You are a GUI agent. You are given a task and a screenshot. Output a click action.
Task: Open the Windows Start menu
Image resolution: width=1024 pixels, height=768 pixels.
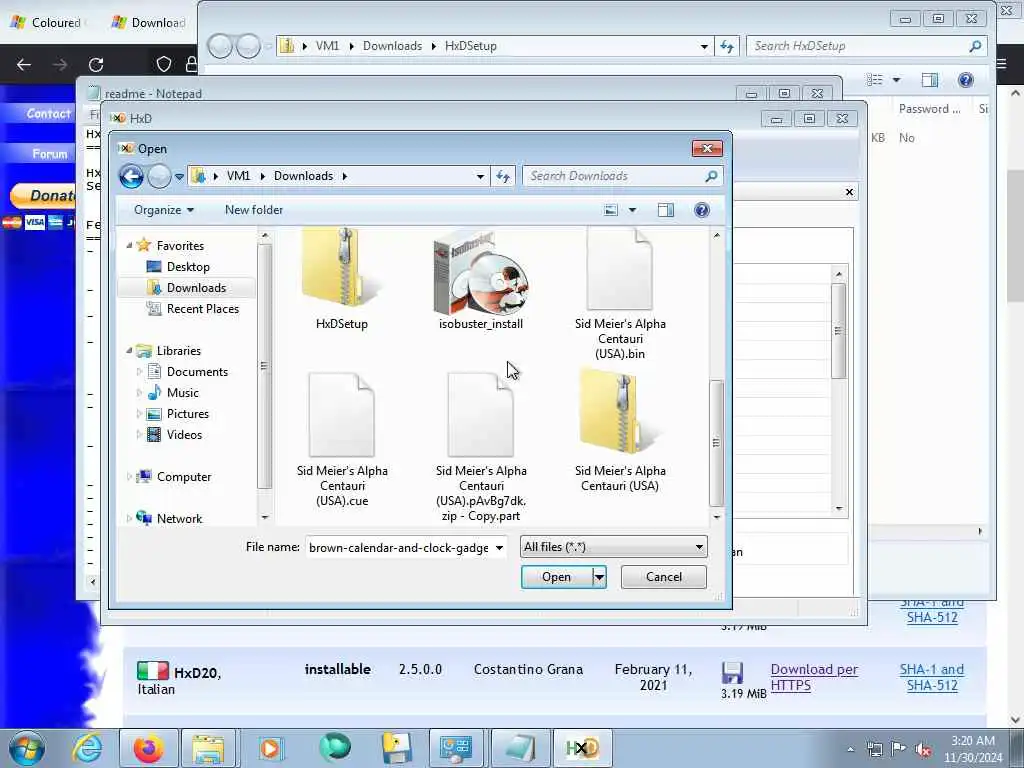pyautogui.click(x=27, y=748)
